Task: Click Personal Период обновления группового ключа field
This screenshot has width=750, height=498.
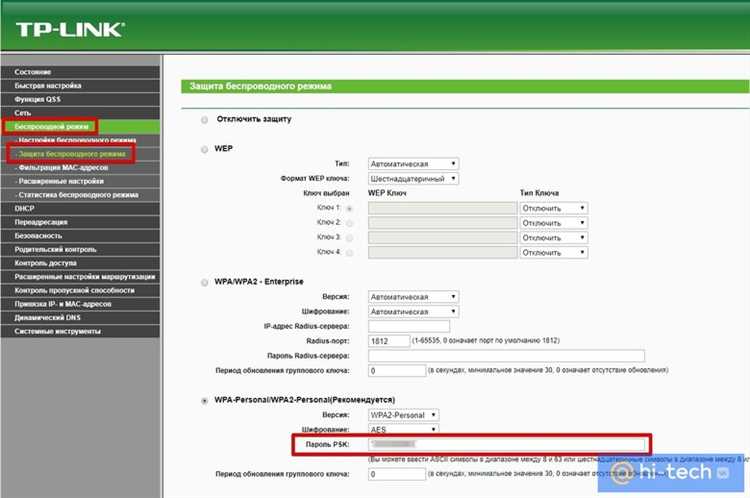Action: [397, 474]
